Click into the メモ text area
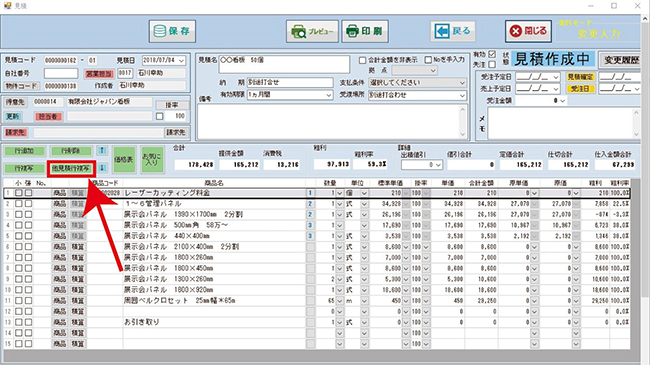The image size is (650, 365). click(x=560, y=124)
